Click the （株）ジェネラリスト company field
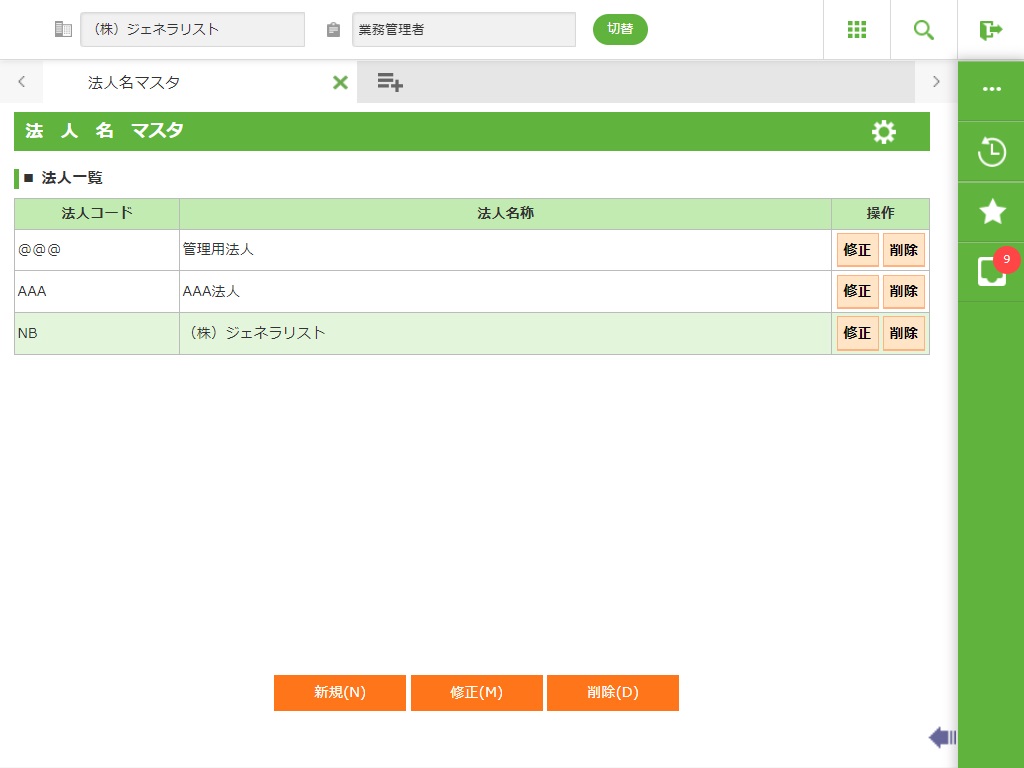1024x768 pixels. pos(193,29)
